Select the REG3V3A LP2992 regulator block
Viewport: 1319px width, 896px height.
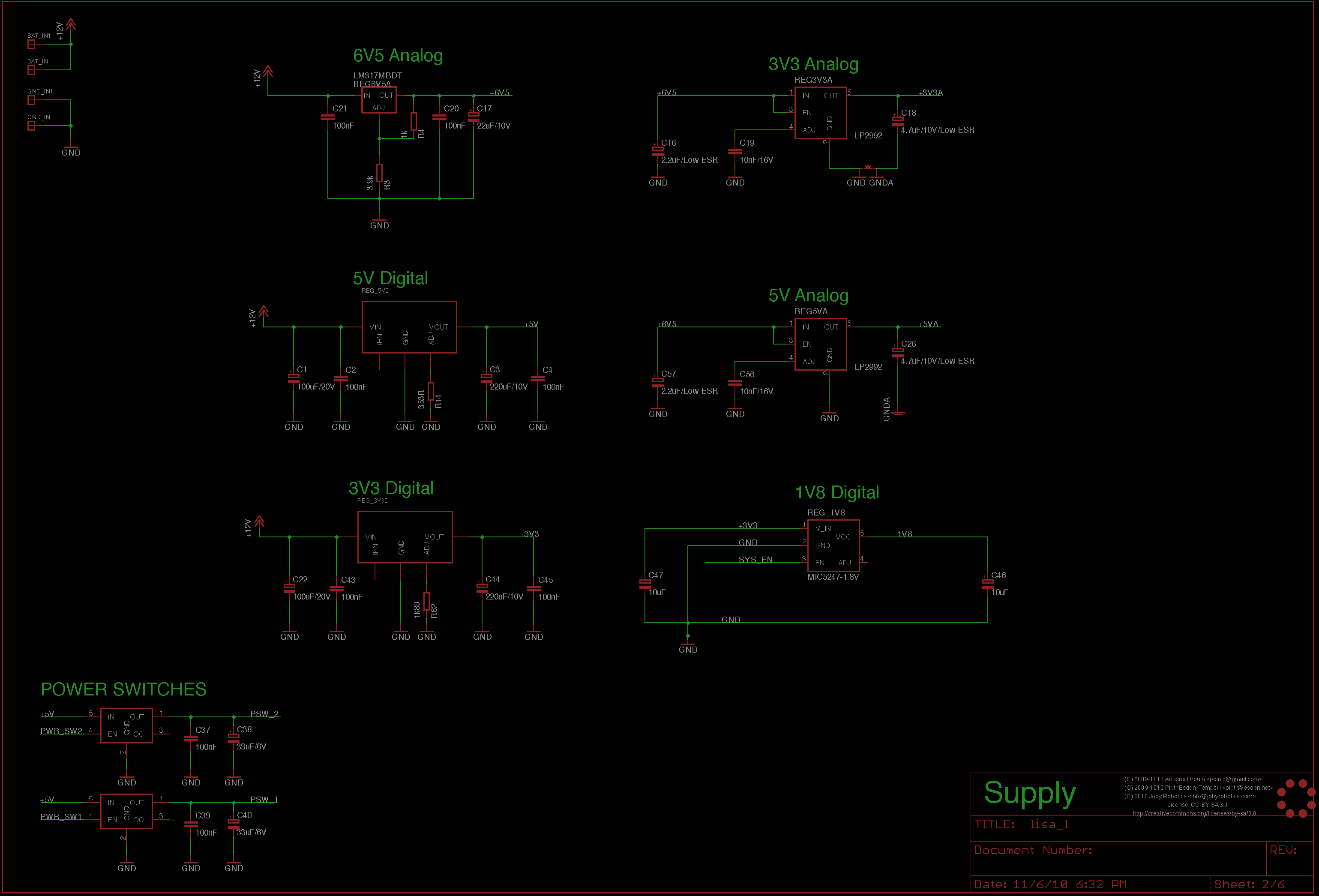tap(821, 112)
